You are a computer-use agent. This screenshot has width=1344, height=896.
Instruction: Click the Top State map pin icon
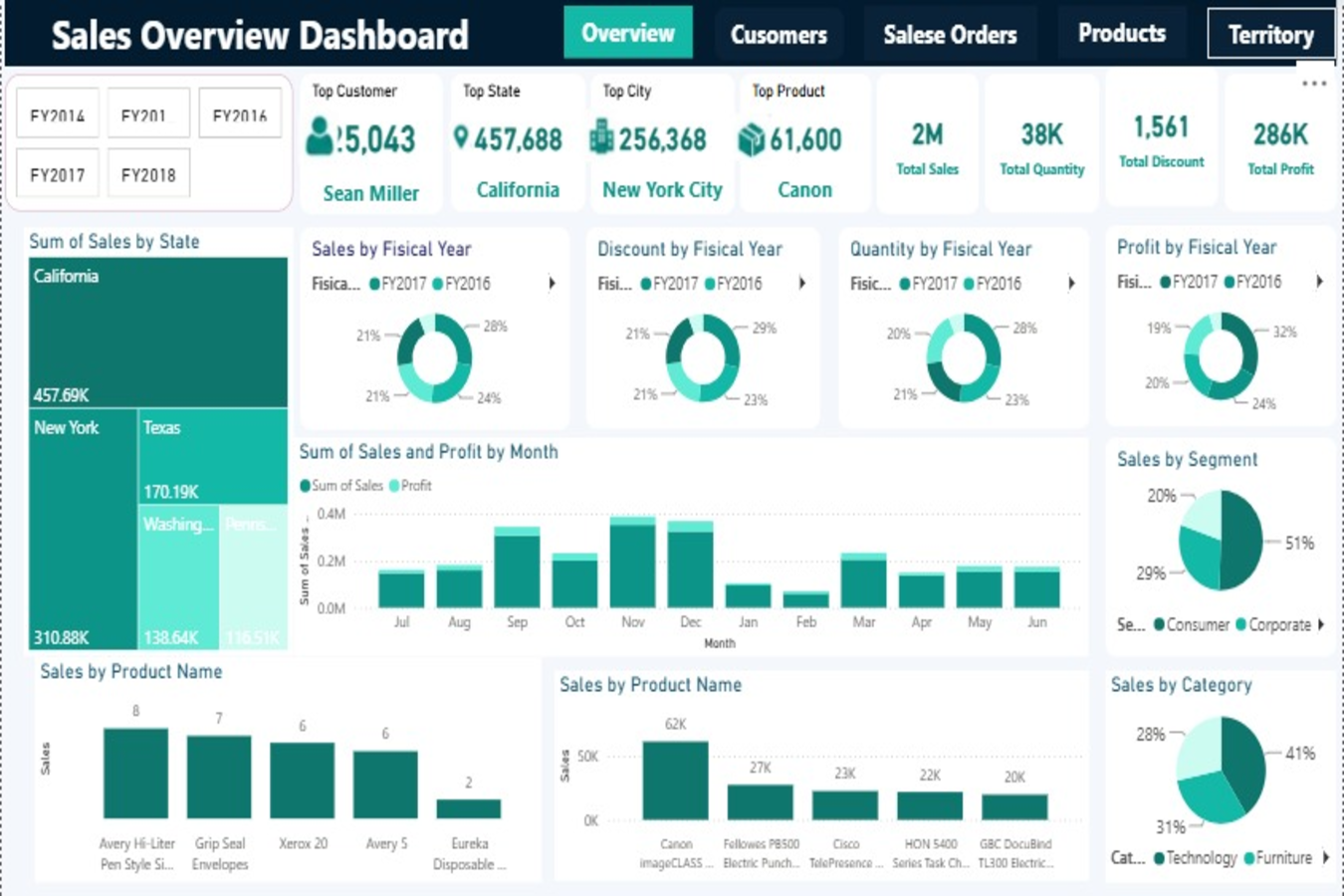coord(460,136)
